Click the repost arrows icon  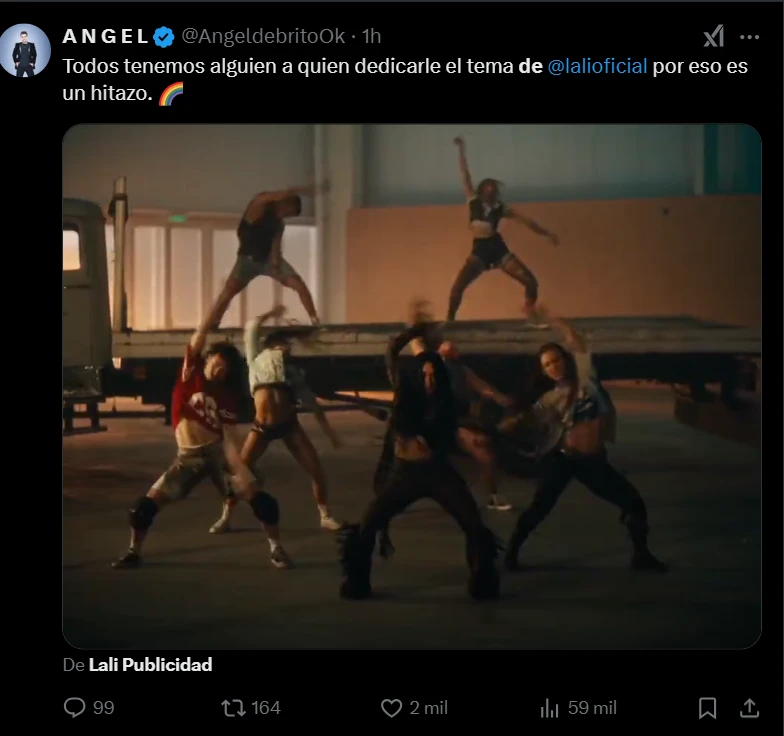point(233,708)
